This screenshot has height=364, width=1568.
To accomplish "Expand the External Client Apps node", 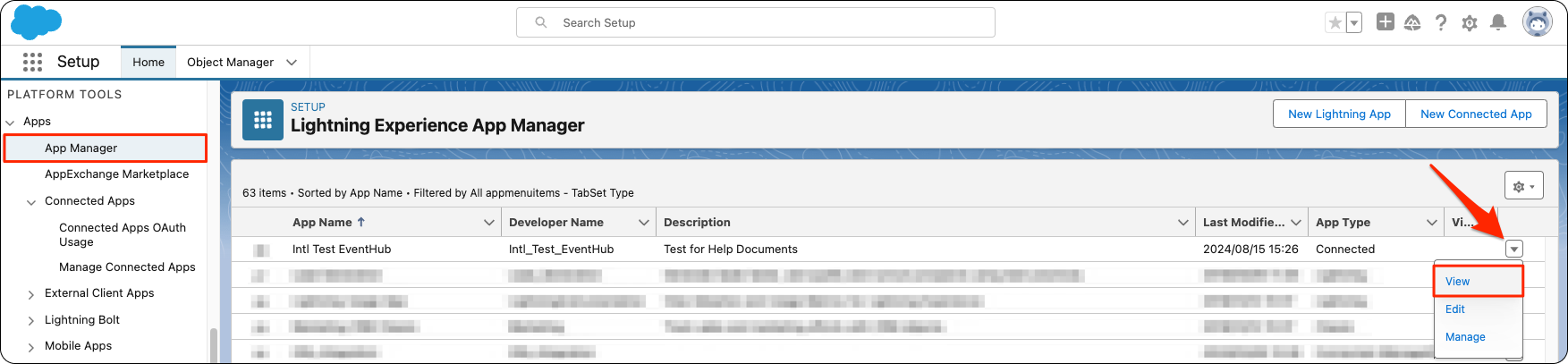I will [31, 294].
